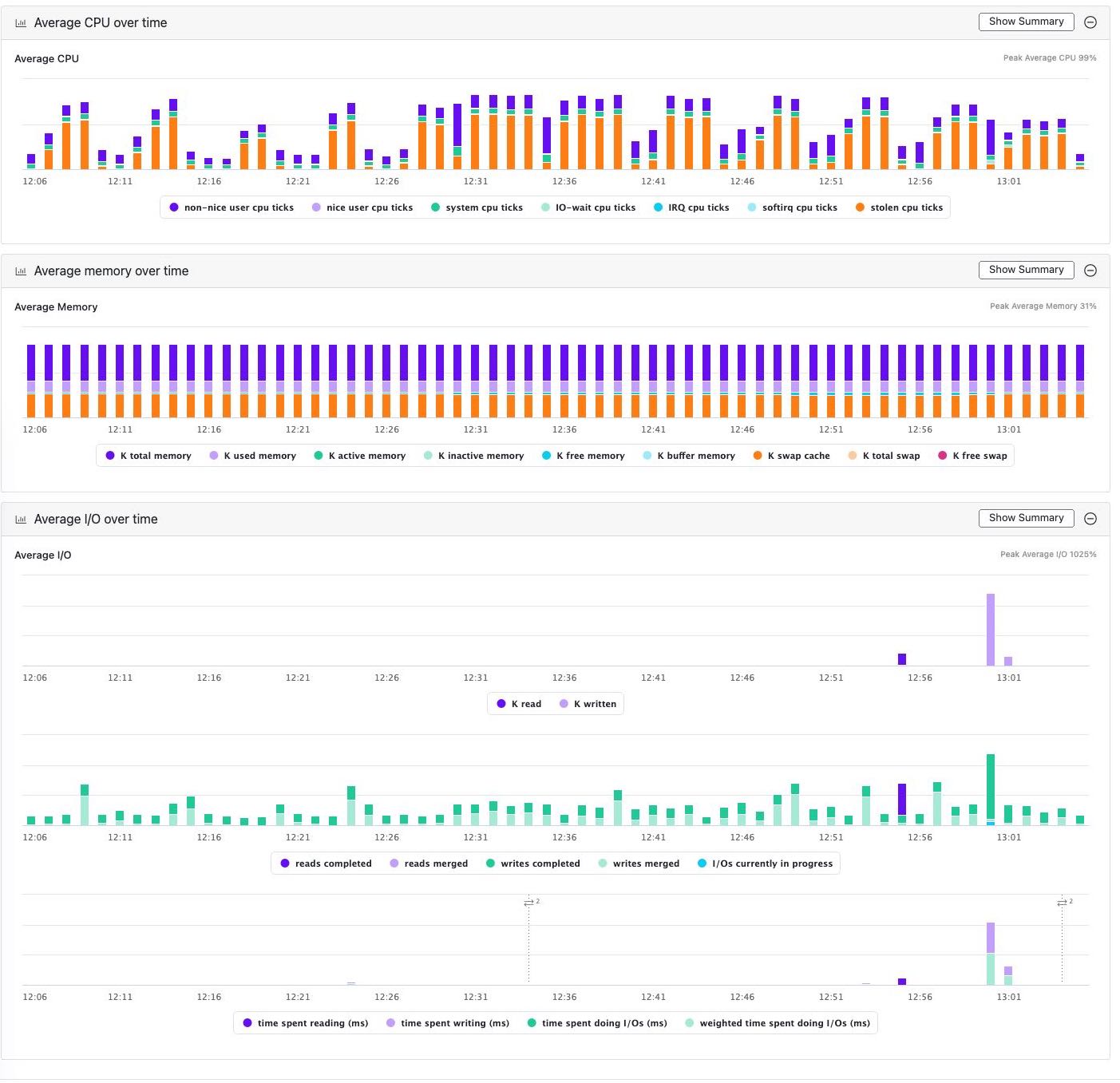Click the bar chart icon beside Average CPU over time
Image resolution: width=1120 pixels, height=1083 pixels.
[x=21, y=22]
